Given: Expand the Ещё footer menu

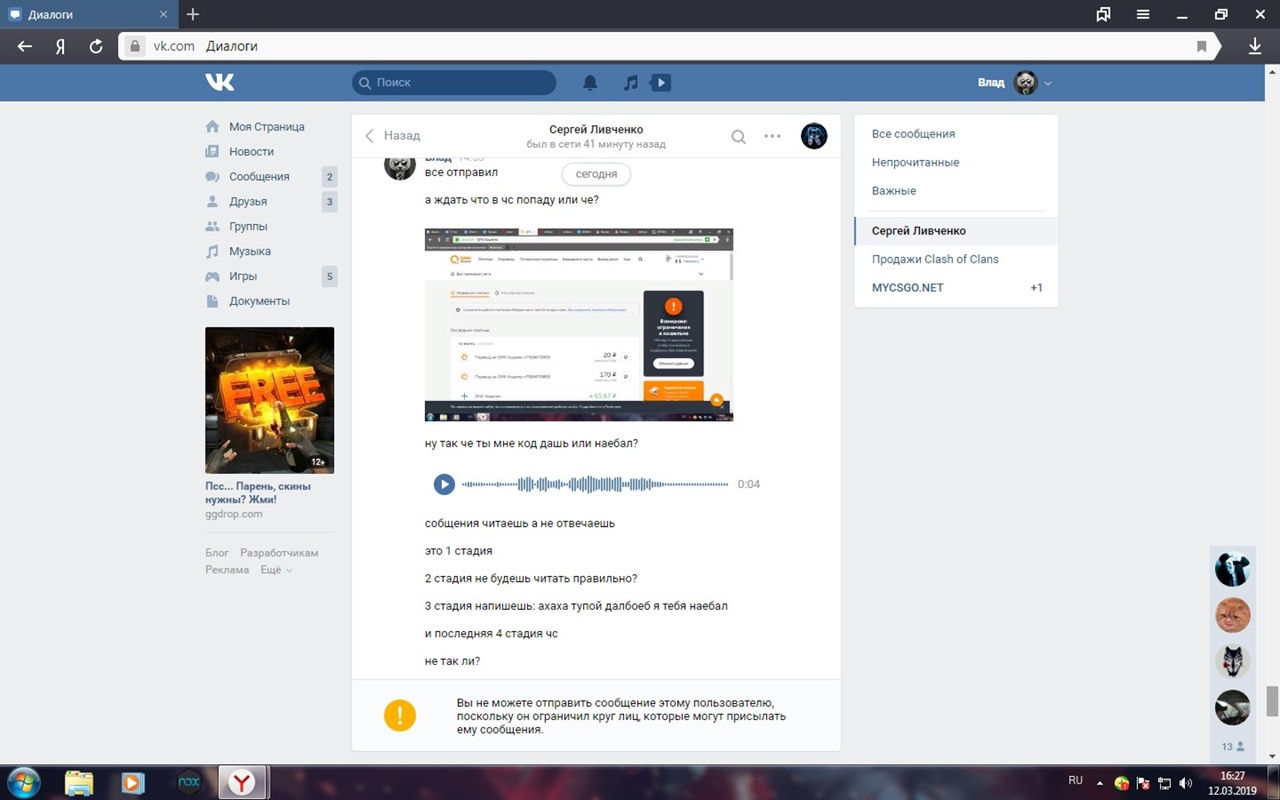Looking at the screenshot, I should (x=276, y=570).
